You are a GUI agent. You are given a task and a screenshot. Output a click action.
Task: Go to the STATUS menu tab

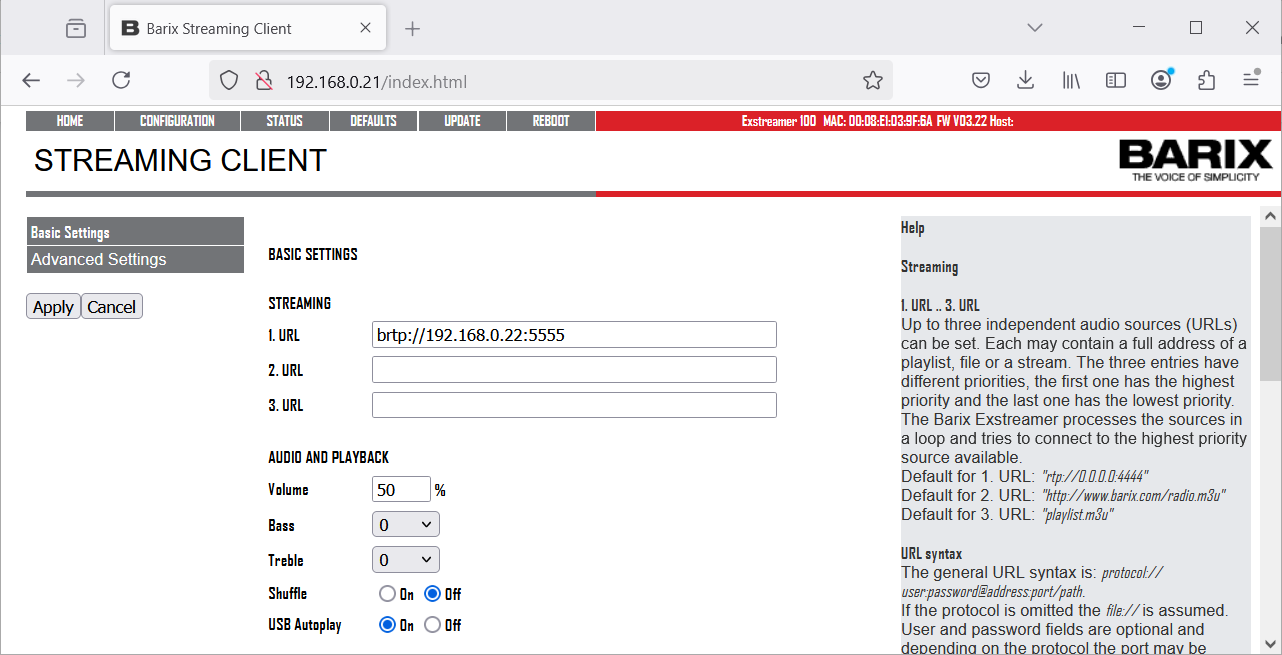pyautogui.click(x=284, y=121)
